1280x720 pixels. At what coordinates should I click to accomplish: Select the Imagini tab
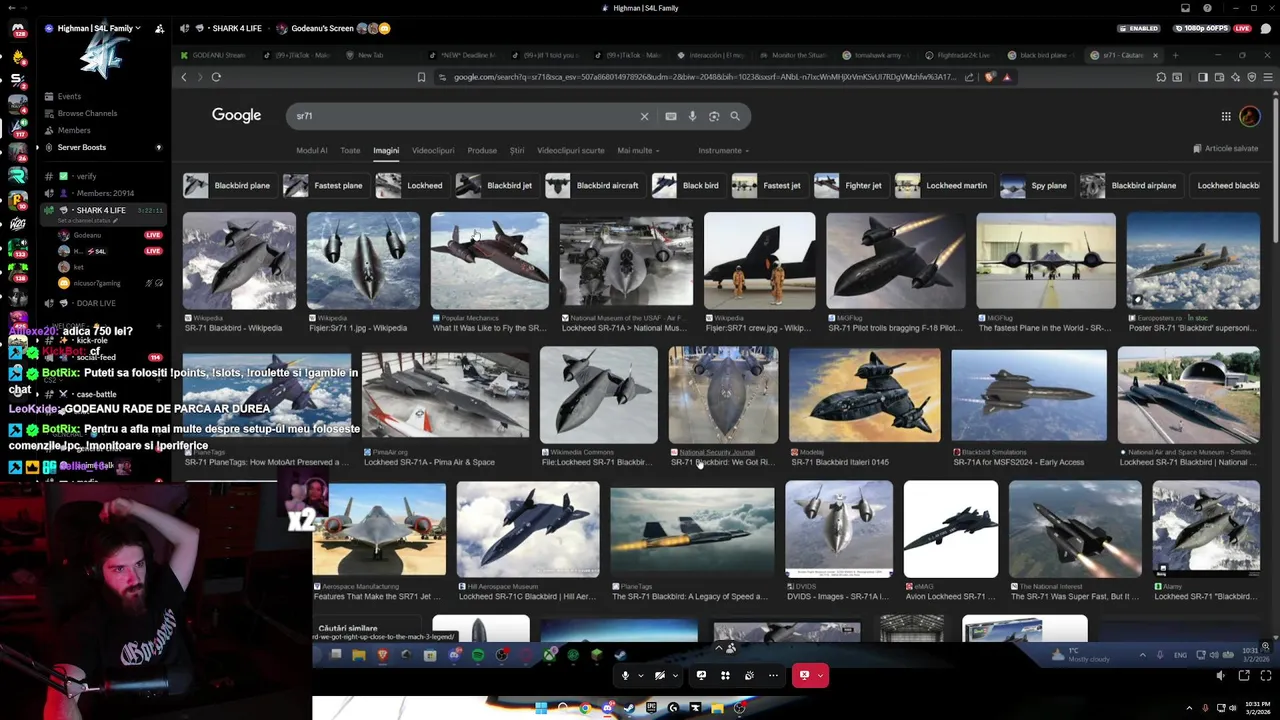(x=386, y=150)
